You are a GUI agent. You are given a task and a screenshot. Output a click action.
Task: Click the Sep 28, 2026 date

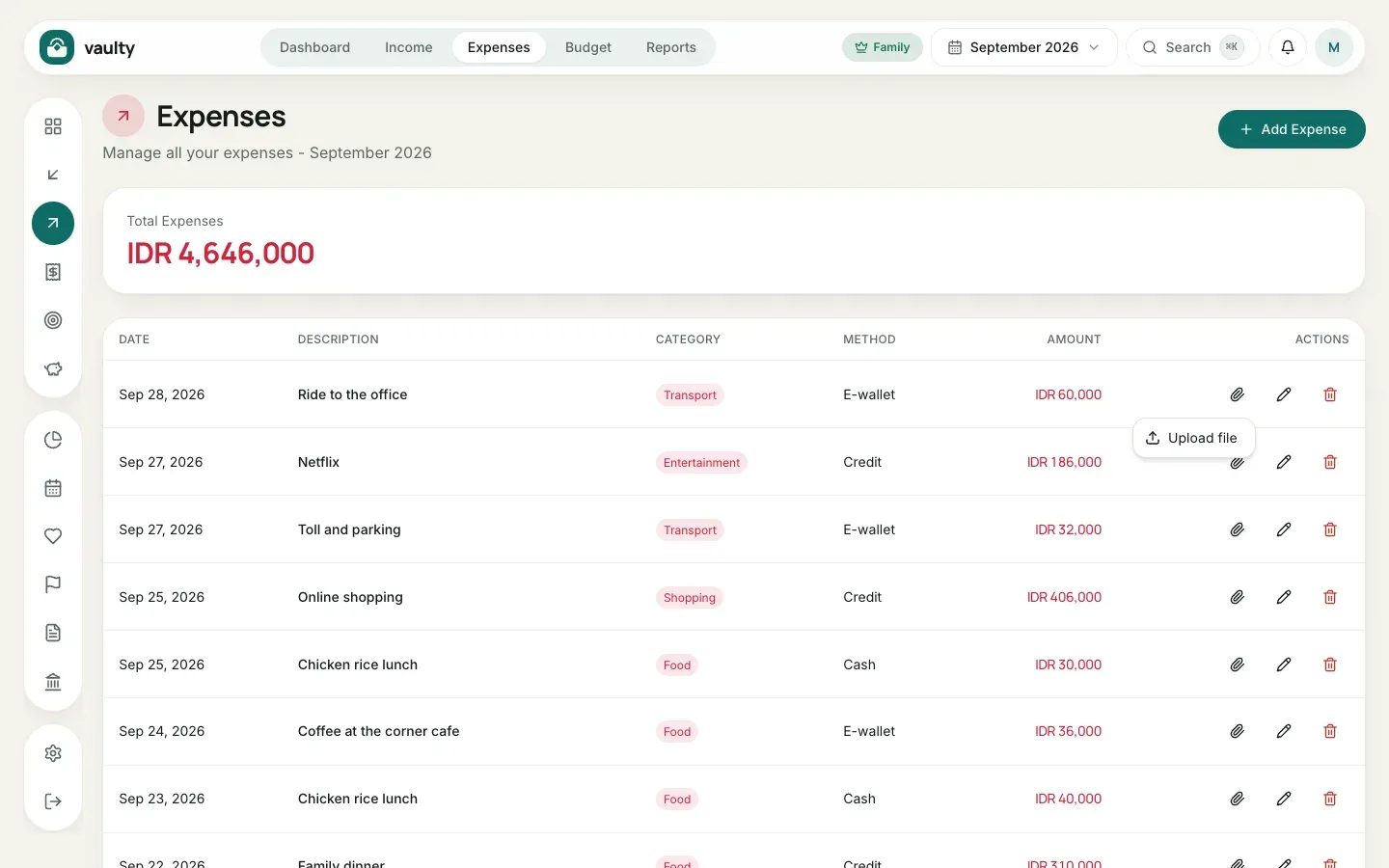point(162,394)
